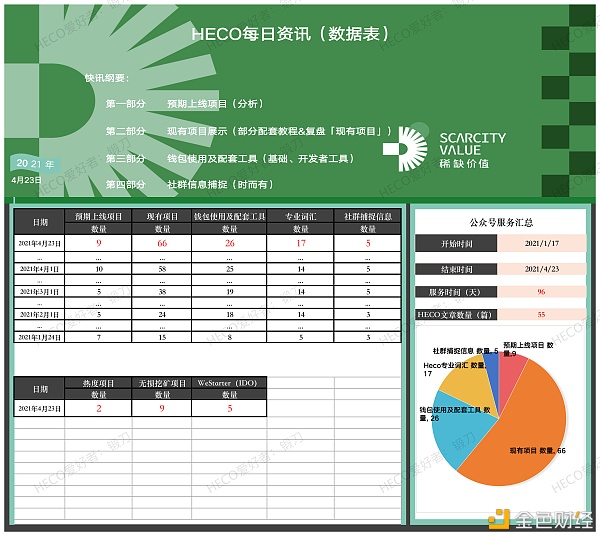Select value 15 in the 2021年1月24日 row

[162, 337]
